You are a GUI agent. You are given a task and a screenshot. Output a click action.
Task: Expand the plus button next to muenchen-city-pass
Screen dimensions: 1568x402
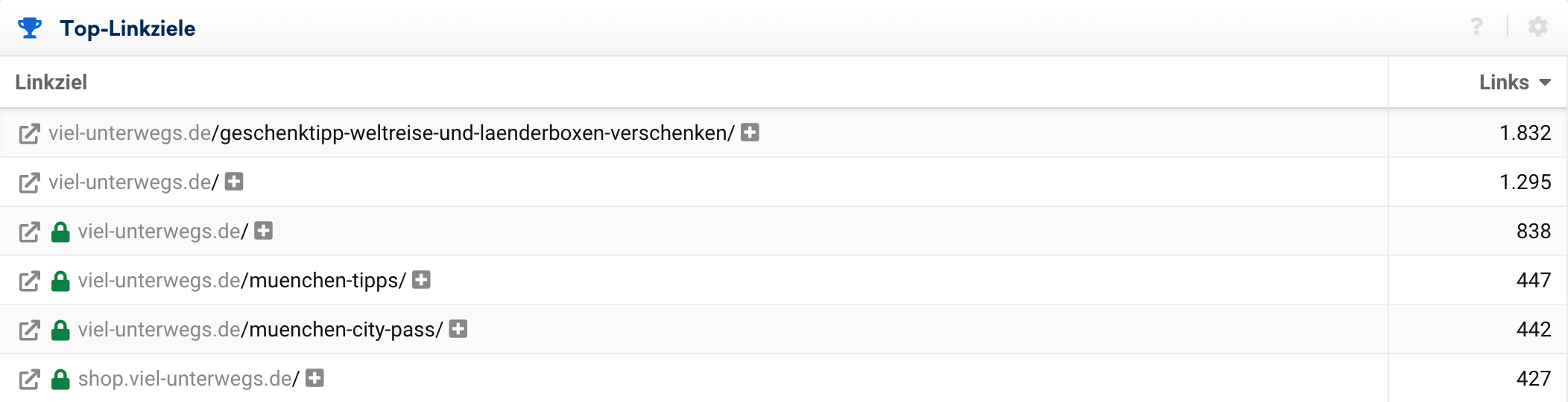pos(458,329)
